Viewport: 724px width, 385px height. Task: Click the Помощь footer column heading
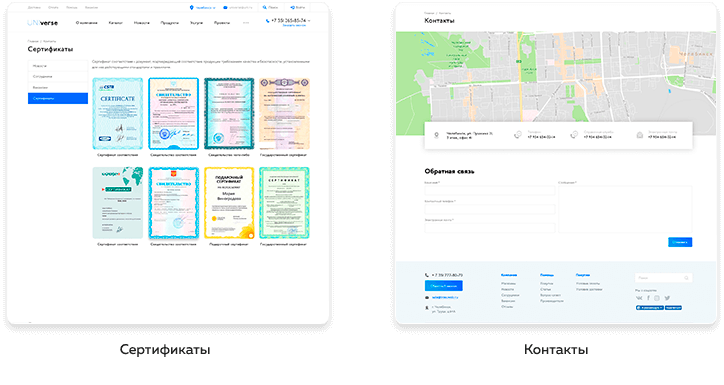coord(547,275)
